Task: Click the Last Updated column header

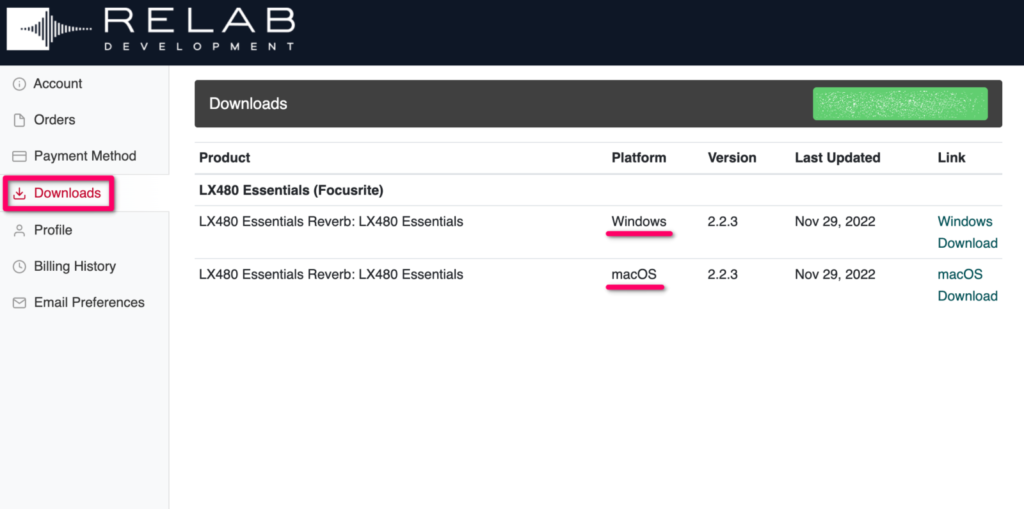Action: [837, 157]
